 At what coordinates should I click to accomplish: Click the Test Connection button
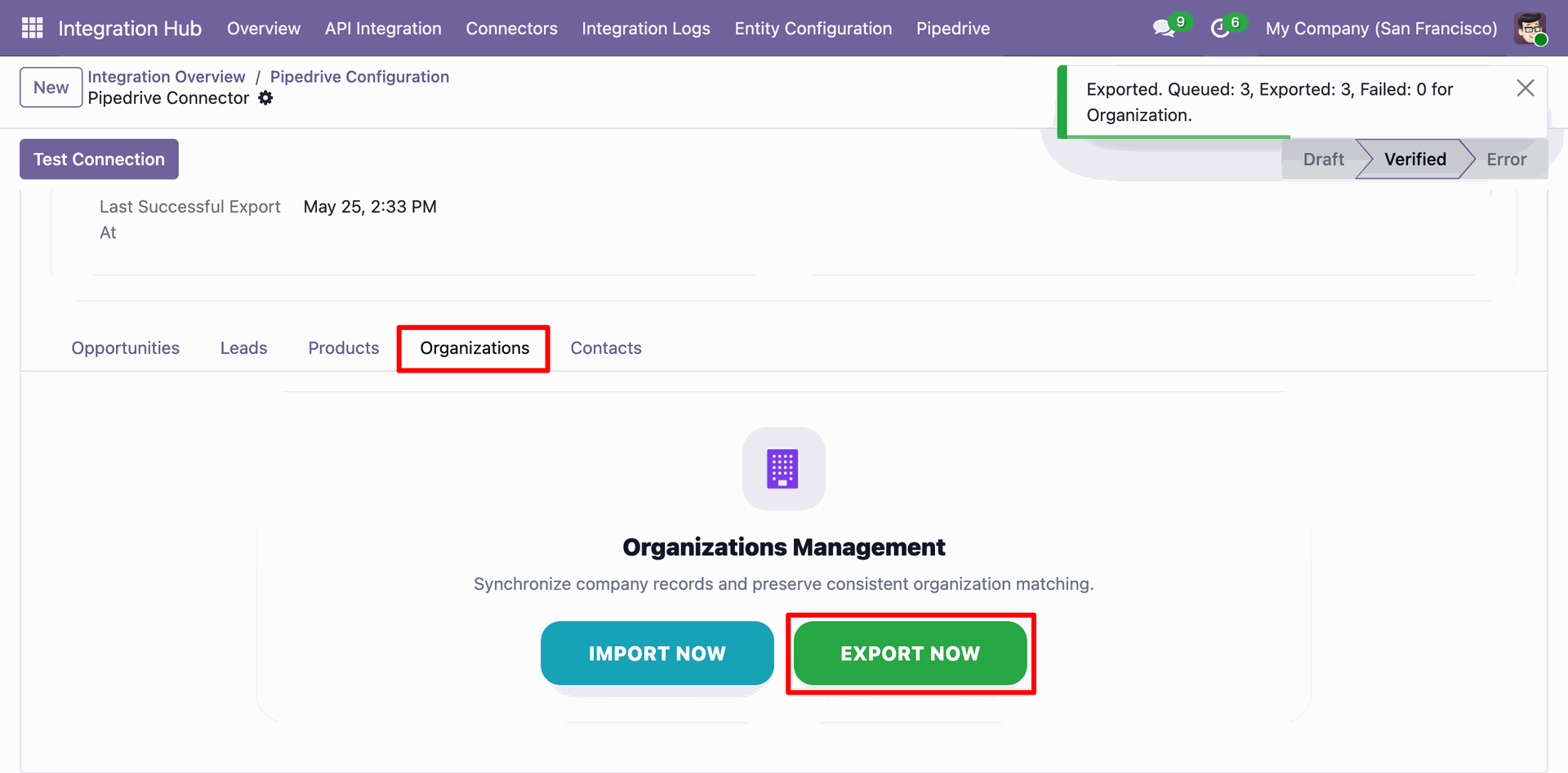point(99,159)
